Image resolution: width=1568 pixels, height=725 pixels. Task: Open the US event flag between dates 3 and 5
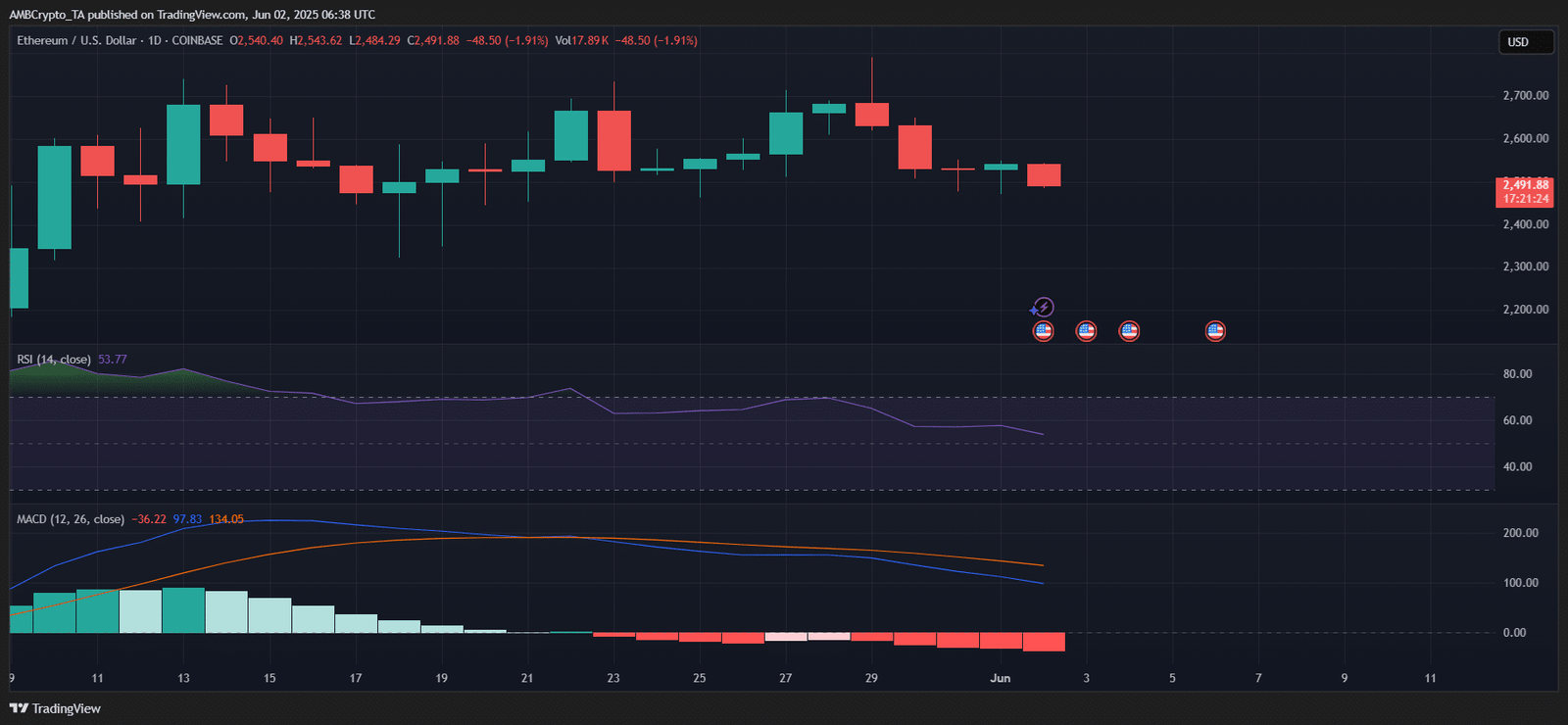pyautogui.click(x=1129, y=331)
